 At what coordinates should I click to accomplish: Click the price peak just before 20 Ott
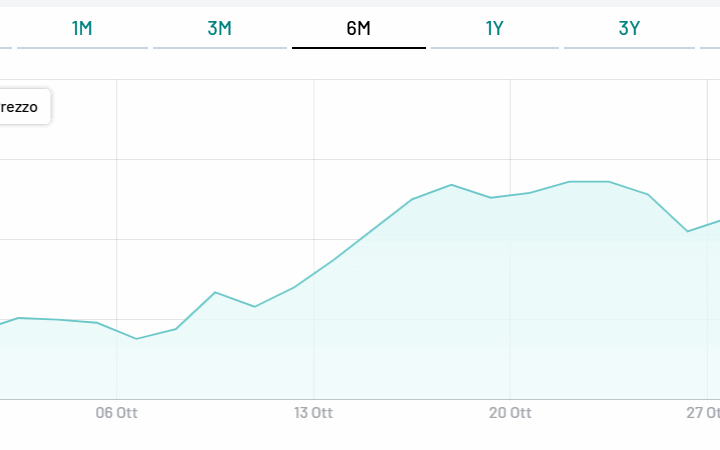point(452,185)
